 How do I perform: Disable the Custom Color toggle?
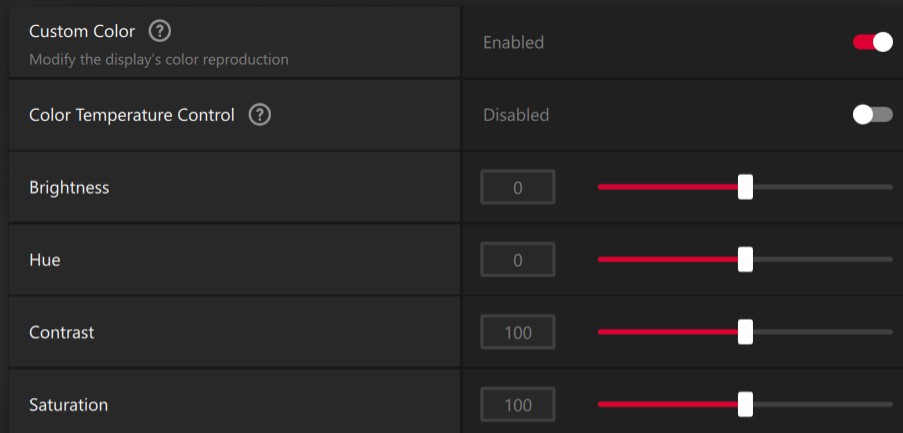[x=872, y=42]
